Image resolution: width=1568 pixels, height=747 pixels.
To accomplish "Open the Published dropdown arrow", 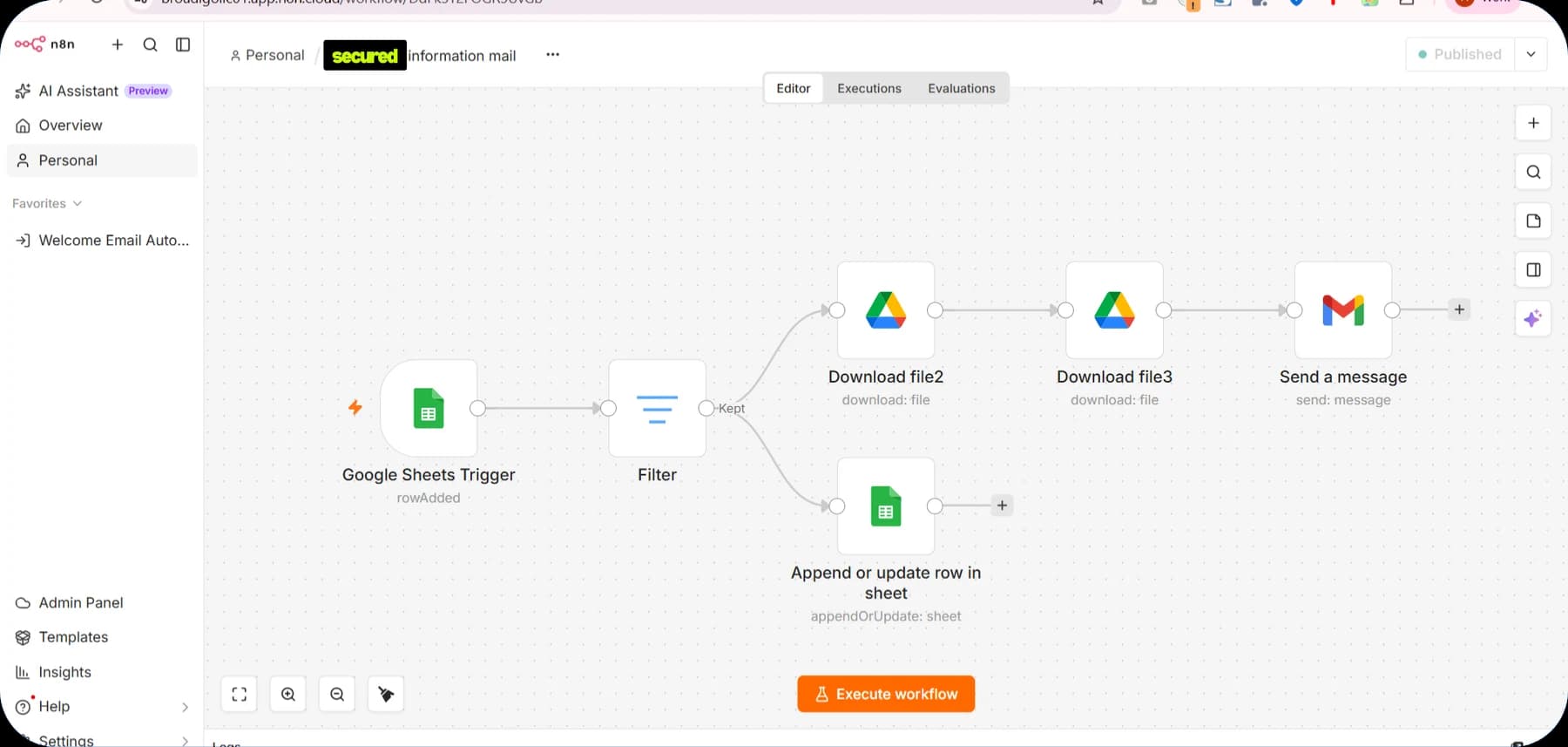I will point(1531,54).
